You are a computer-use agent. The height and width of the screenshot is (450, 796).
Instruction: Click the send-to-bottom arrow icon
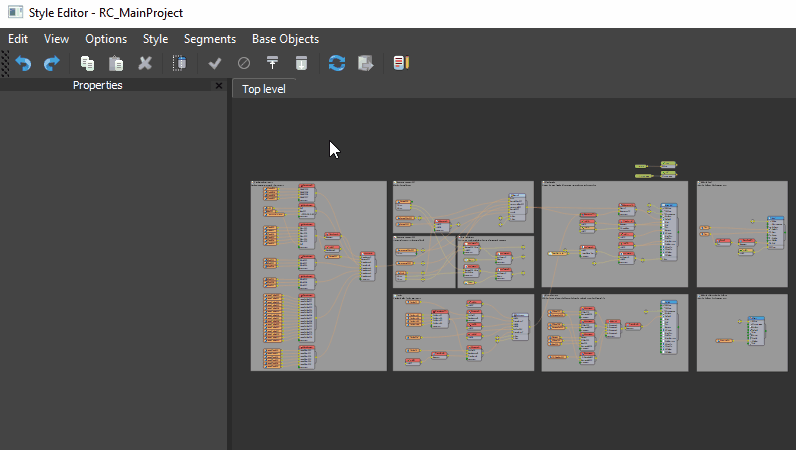point(301,63)
